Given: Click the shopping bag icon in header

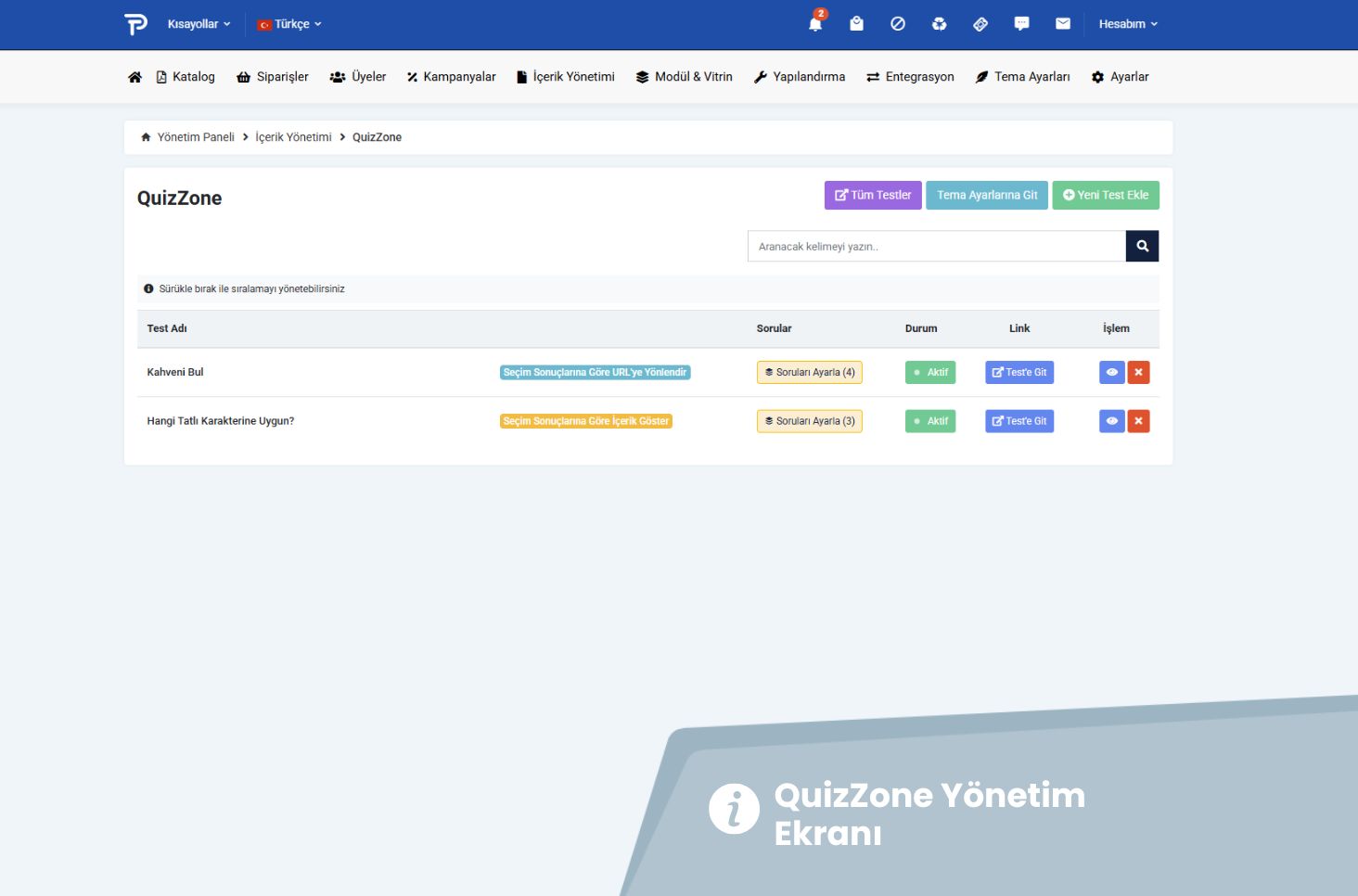Looking at the screenshot, I should coord(856,24).
